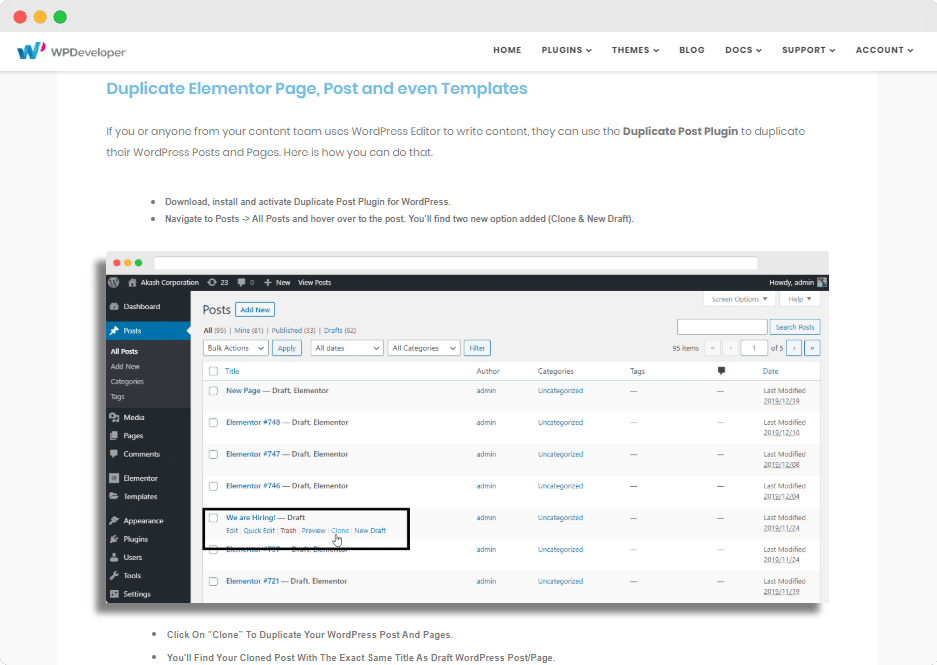
Task: Tick the checkbox beside New Page post
Action: pos(213,391)
